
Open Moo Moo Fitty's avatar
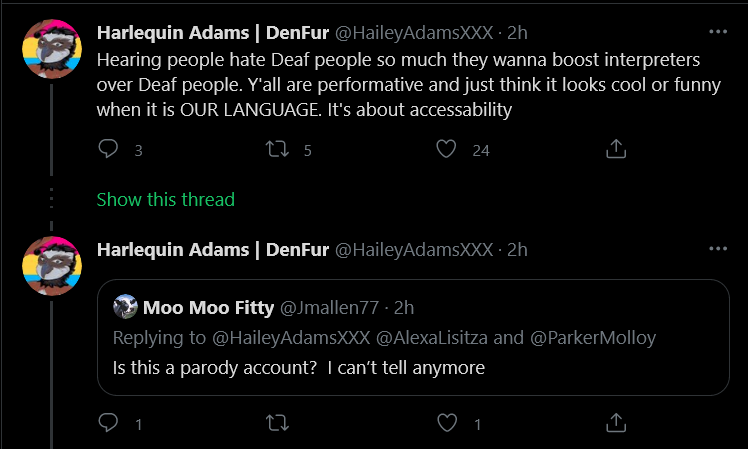click(125, 307)
